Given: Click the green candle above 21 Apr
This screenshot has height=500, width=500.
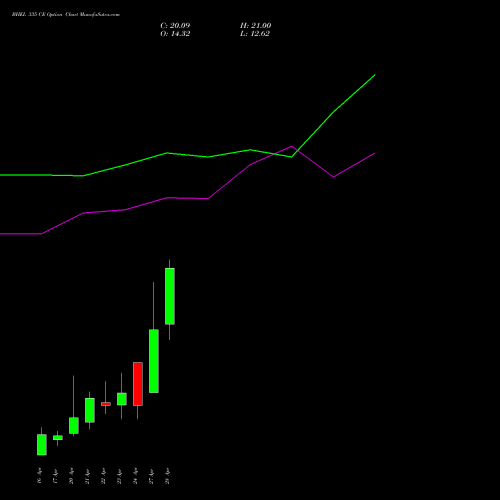Looking at the screenshot, I should click(90, 410).
